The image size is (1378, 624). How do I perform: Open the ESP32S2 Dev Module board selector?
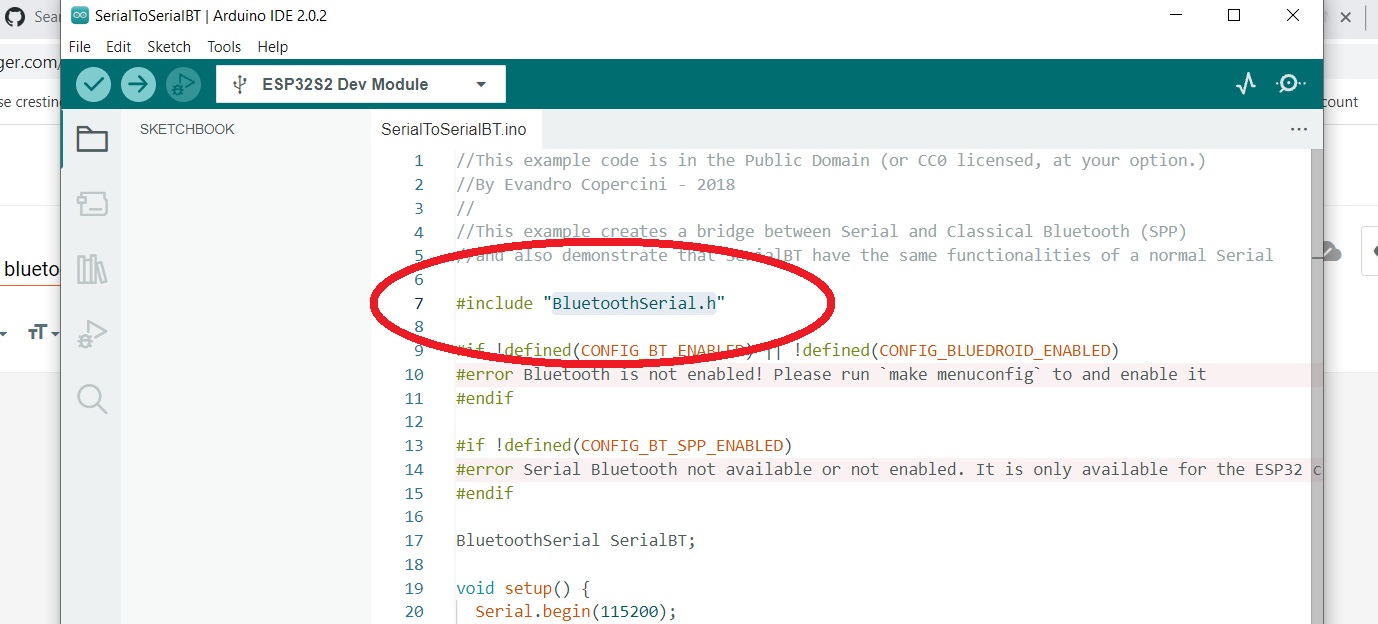pos(361,84)
